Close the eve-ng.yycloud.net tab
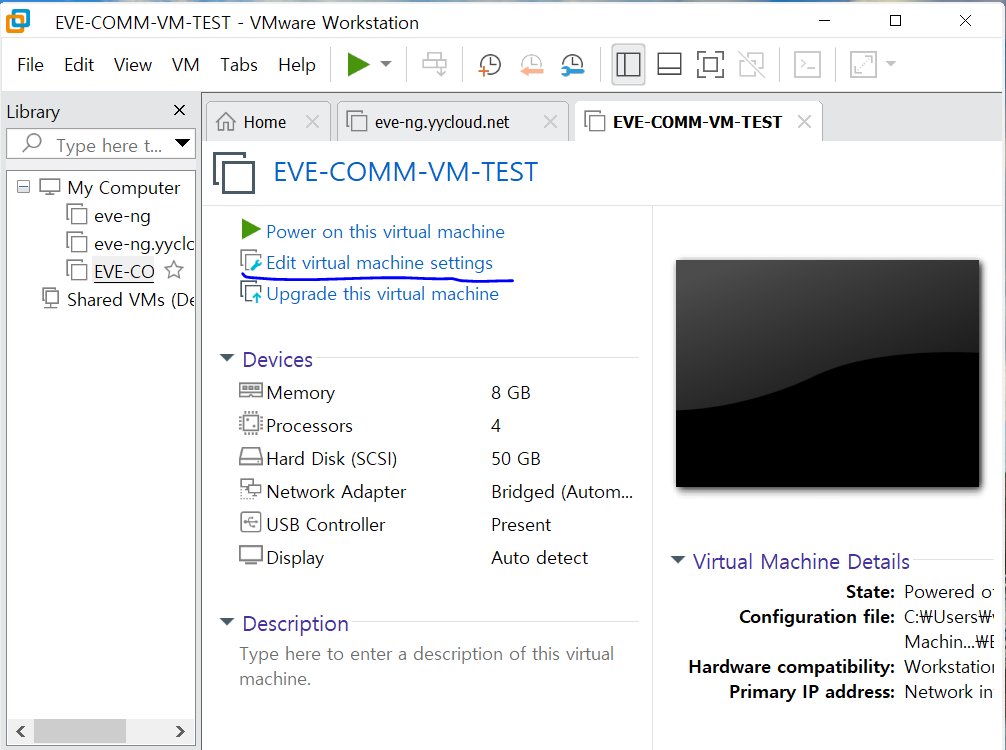 coord(550,122)
